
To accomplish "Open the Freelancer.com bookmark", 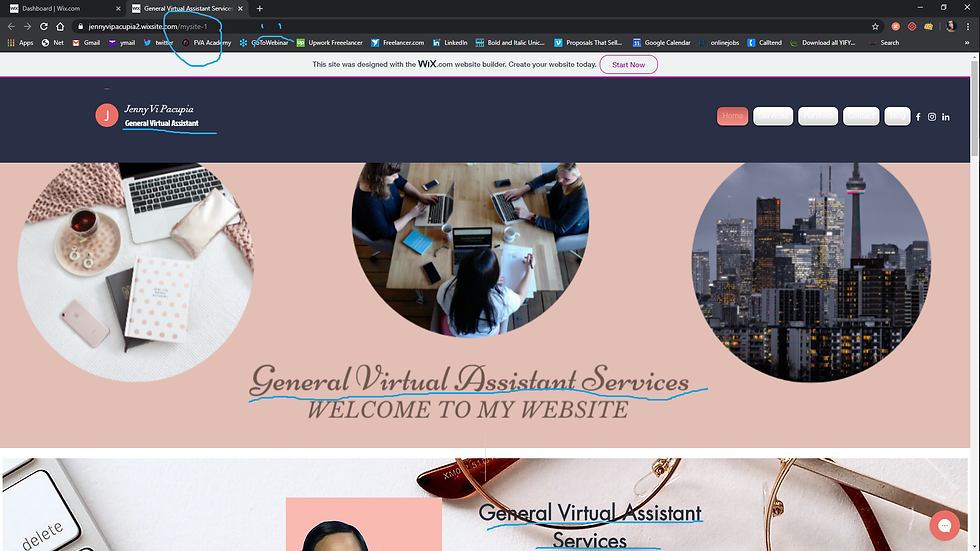I will [x=398, y=42].
